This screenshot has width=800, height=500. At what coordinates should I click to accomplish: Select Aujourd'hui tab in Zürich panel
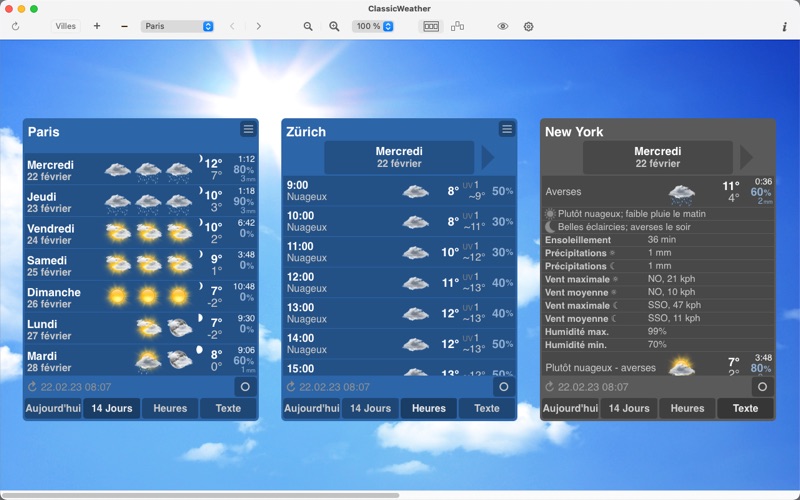[312, 408]
